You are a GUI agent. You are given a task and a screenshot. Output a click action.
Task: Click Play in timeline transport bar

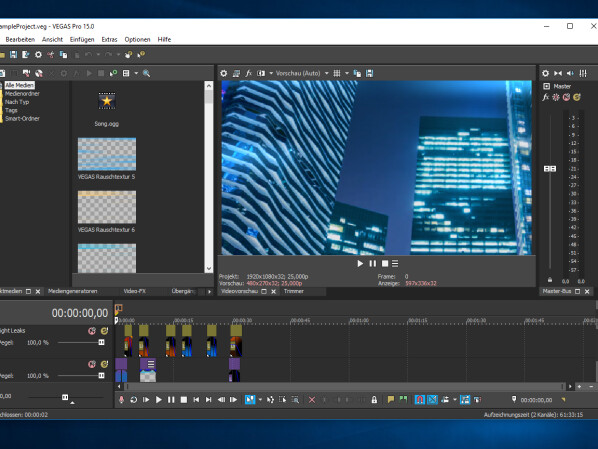[x=159, y=400]
